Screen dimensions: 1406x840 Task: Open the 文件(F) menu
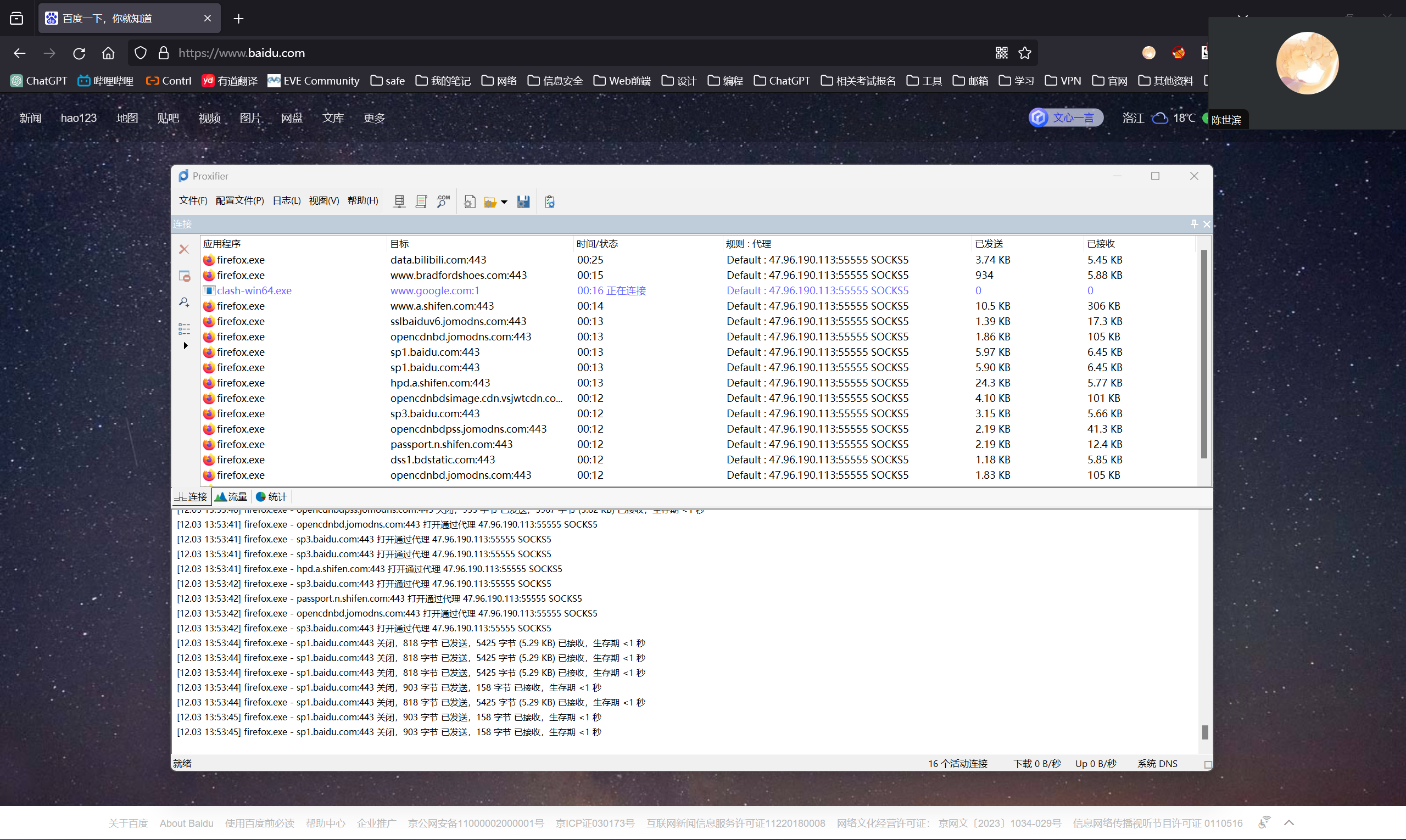tap(193, 200)
